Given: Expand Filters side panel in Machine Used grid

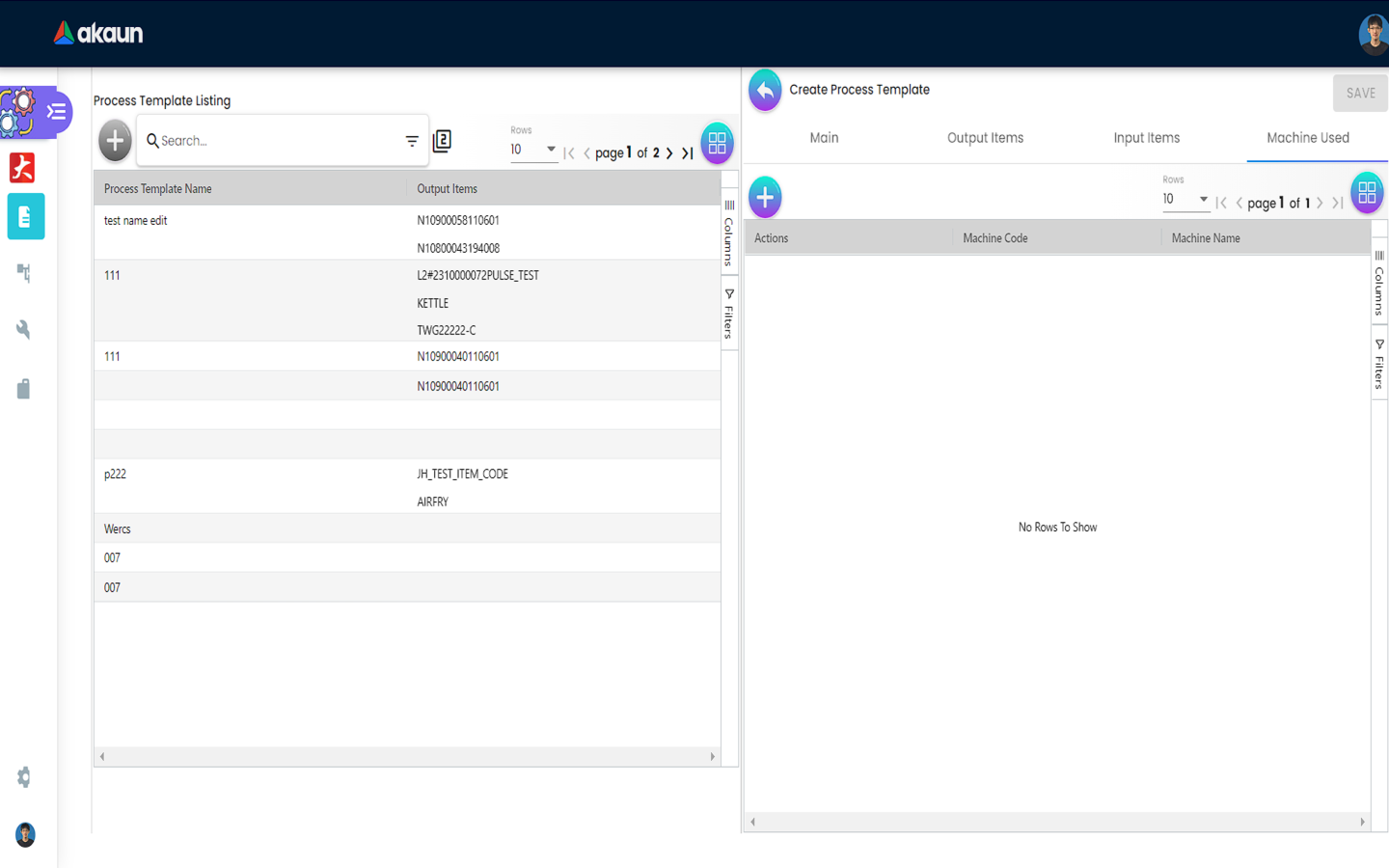Looking at the screenshot, I should [1379, 364].
